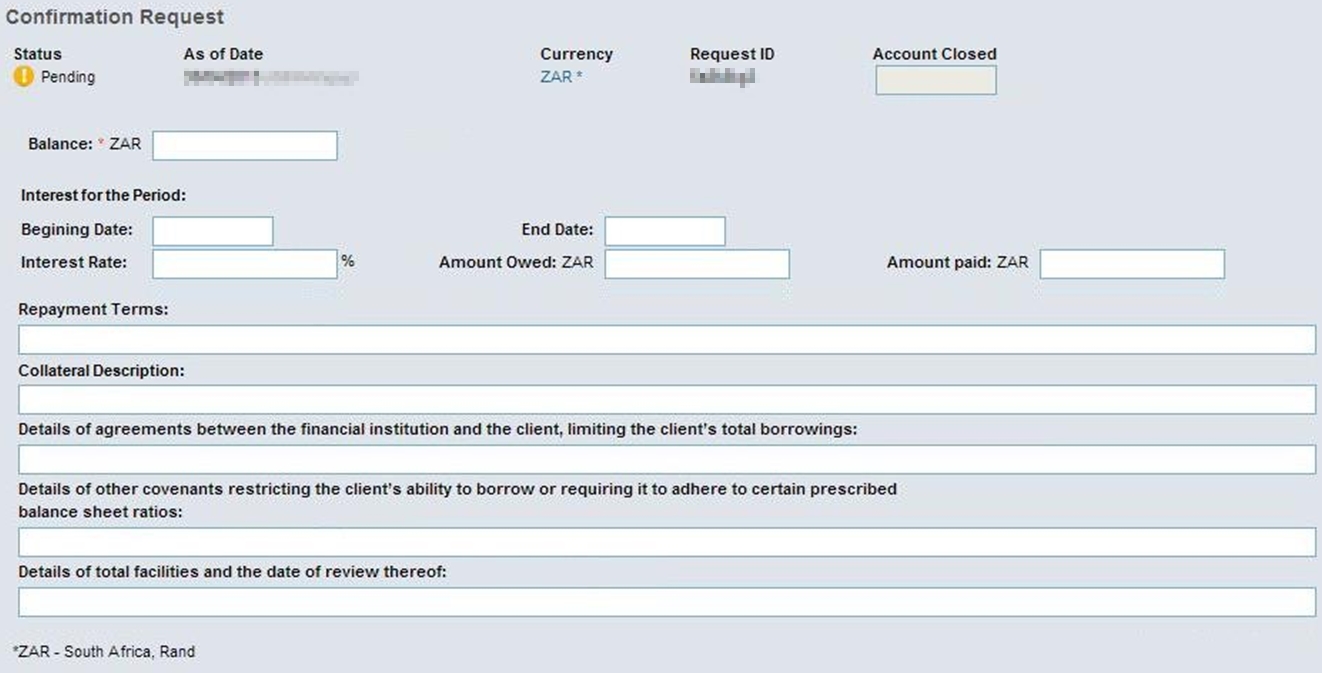Click the Repayment Terms label
The image size is (1322, 673).
(x=93, y=309)
